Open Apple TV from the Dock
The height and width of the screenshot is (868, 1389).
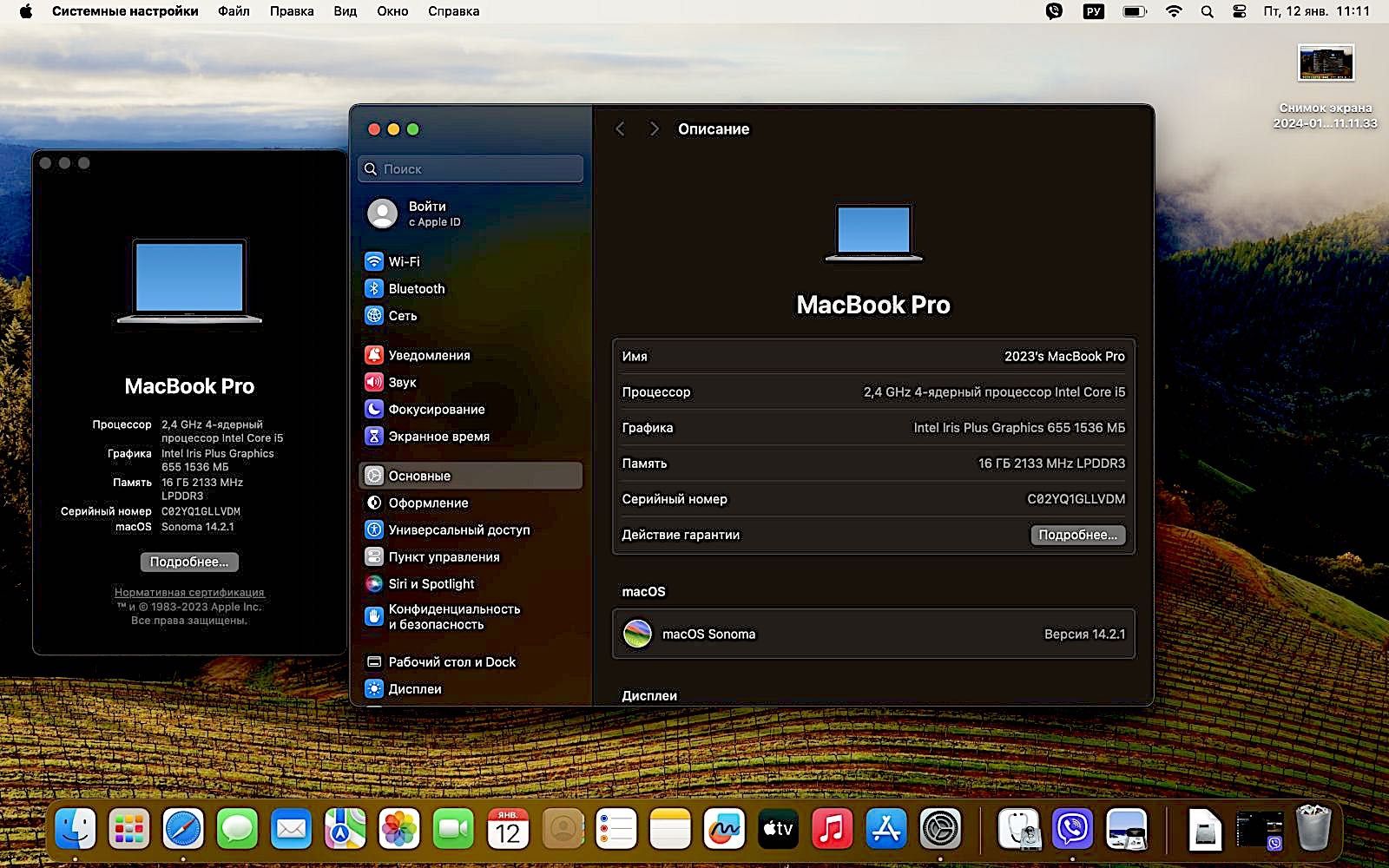[x=778, y=829]
